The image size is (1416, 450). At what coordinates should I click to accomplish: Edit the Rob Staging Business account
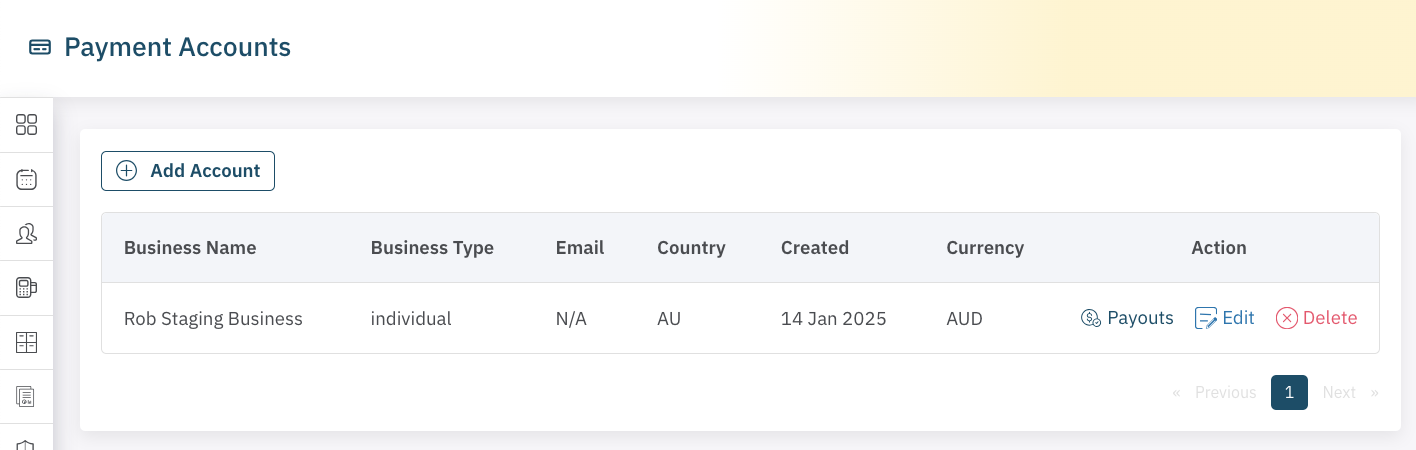pyautogui.click(x=1225, y=319)
